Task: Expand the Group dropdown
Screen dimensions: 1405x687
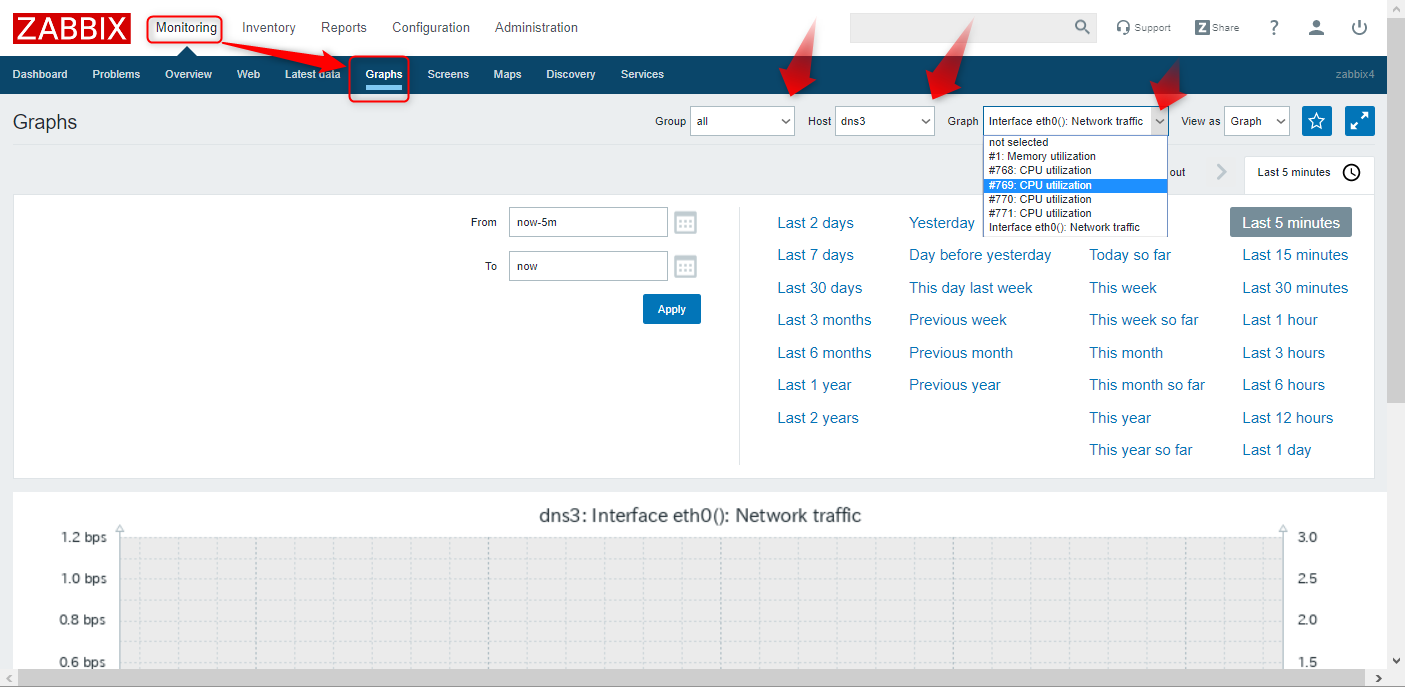Action: (x=743, y=121)
